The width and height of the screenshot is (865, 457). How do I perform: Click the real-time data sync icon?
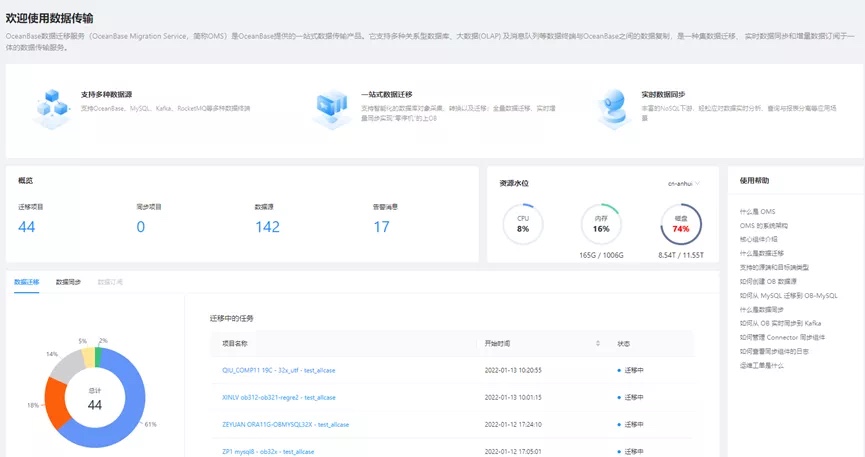[x=614, y=108]
